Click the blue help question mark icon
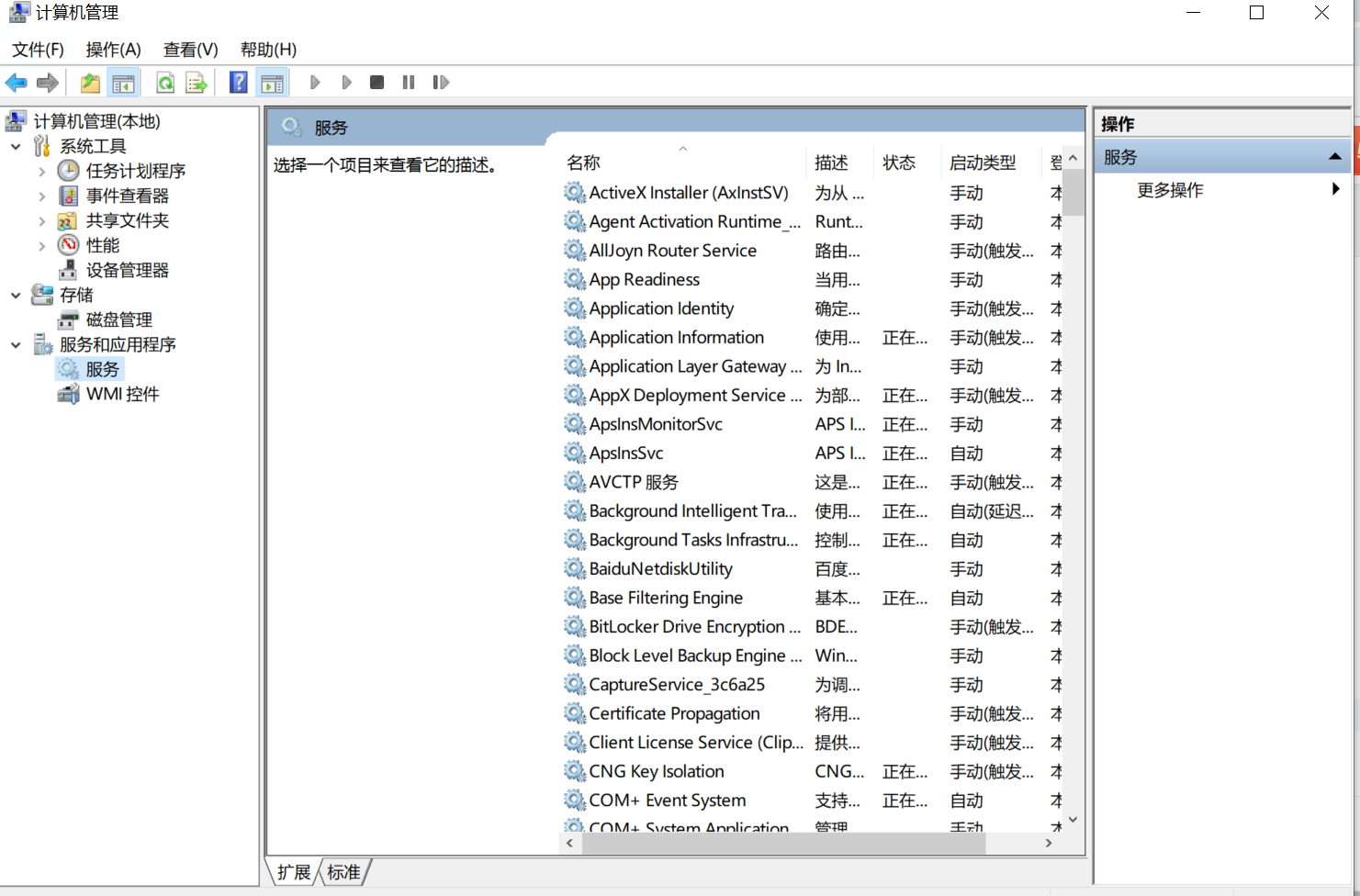 pyautogui.click(x=239, y=83)
